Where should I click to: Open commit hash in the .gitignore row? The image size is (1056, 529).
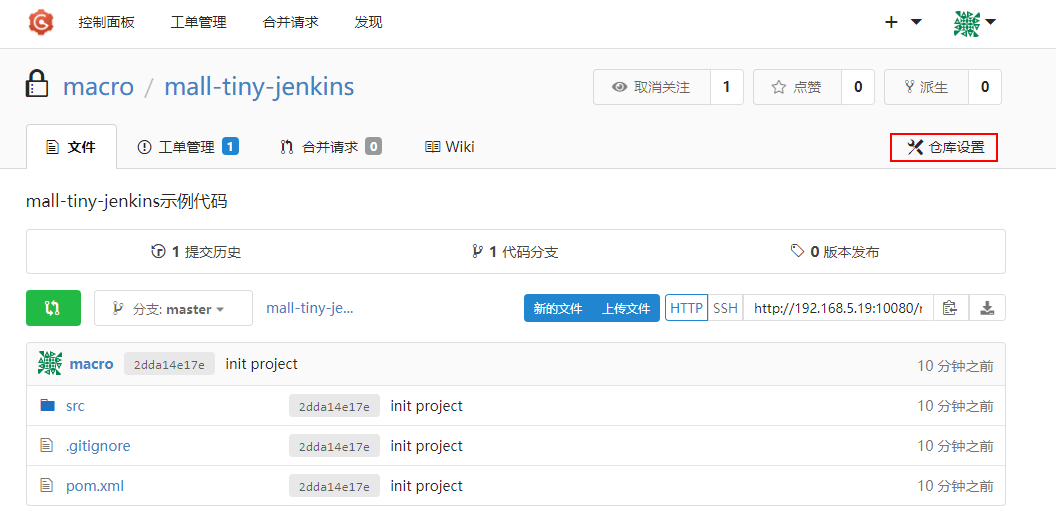pyautogui.click(x=334, y=445)
